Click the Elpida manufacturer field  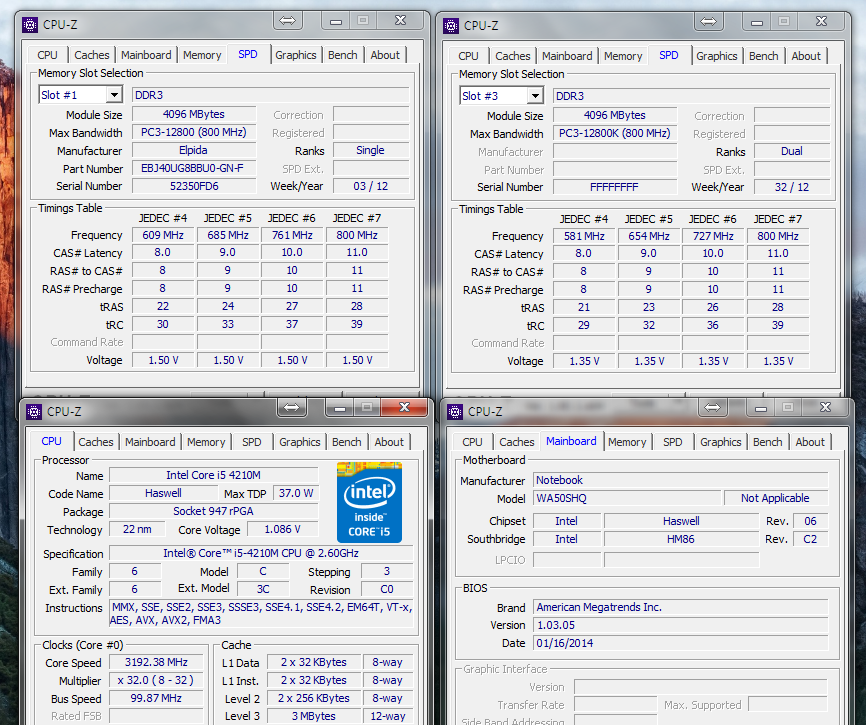pos(194,150)
